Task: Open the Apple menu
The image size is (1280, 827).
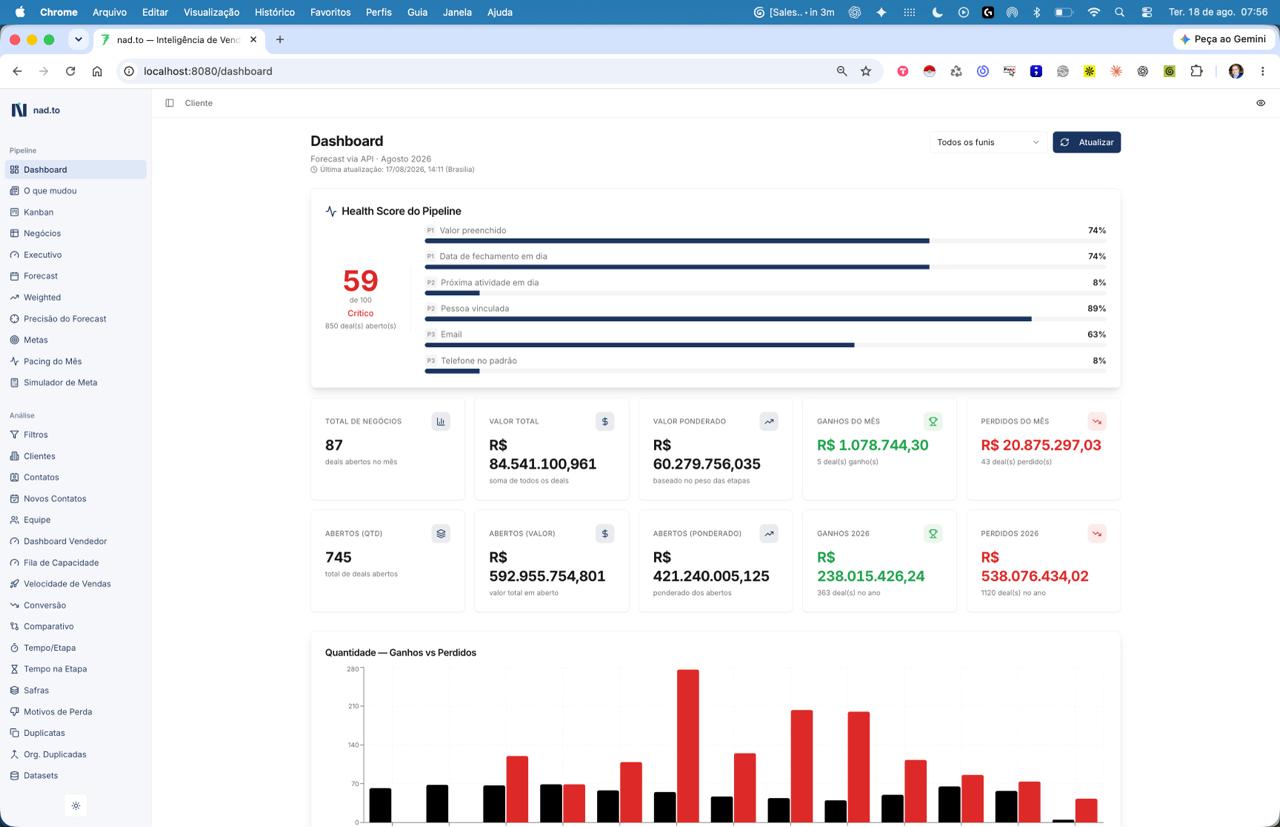Action: click(x=19, y=12)
